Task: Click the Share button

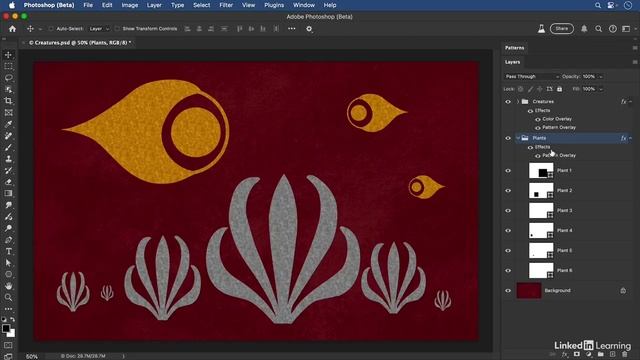Action: [562, 29]
